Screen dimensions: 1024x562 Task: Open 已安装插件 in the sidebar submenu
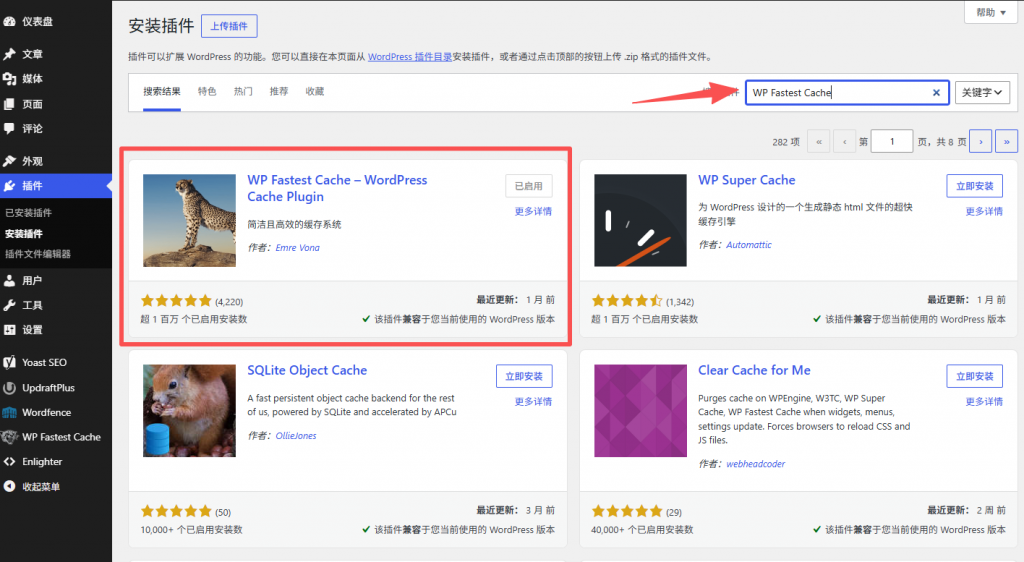[x=29, y=213]
